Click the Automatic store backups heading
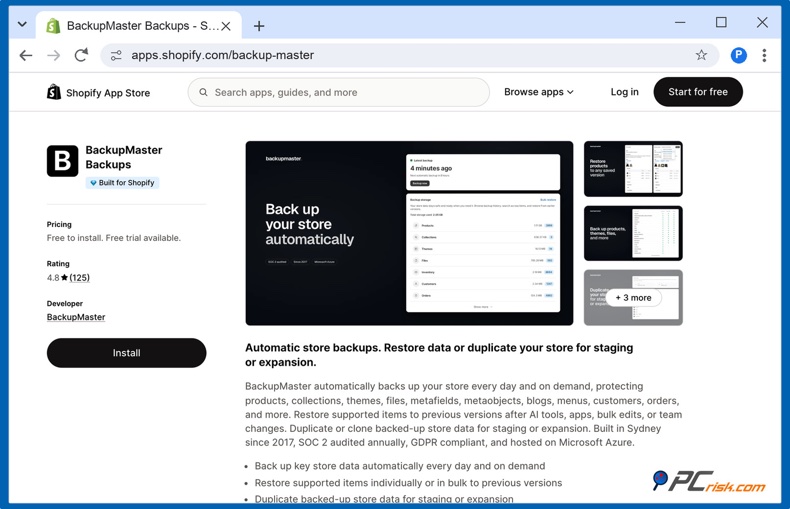The width and height of the screenshot is (790, 509). 439,355
